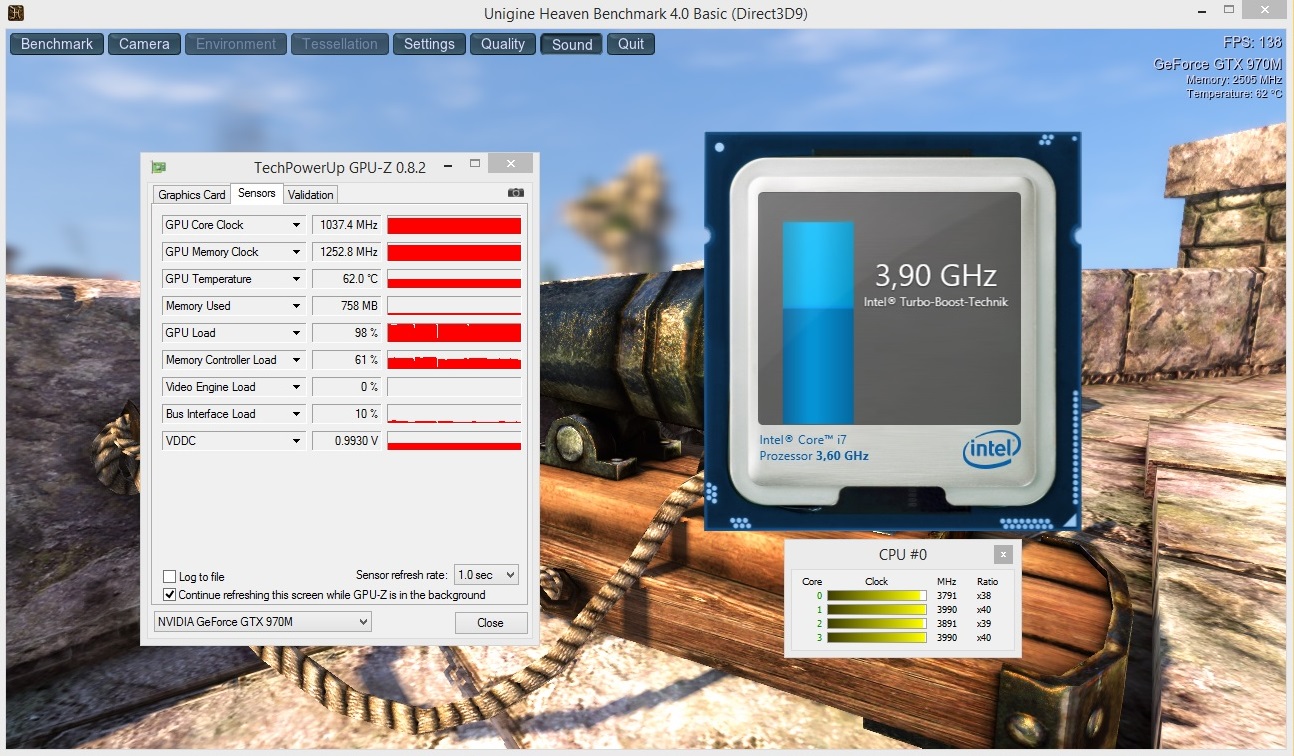Click the Memory Controller Load graph
Image resolution: width=1294 pixels, height=756 pixels.
pos(454,360)
